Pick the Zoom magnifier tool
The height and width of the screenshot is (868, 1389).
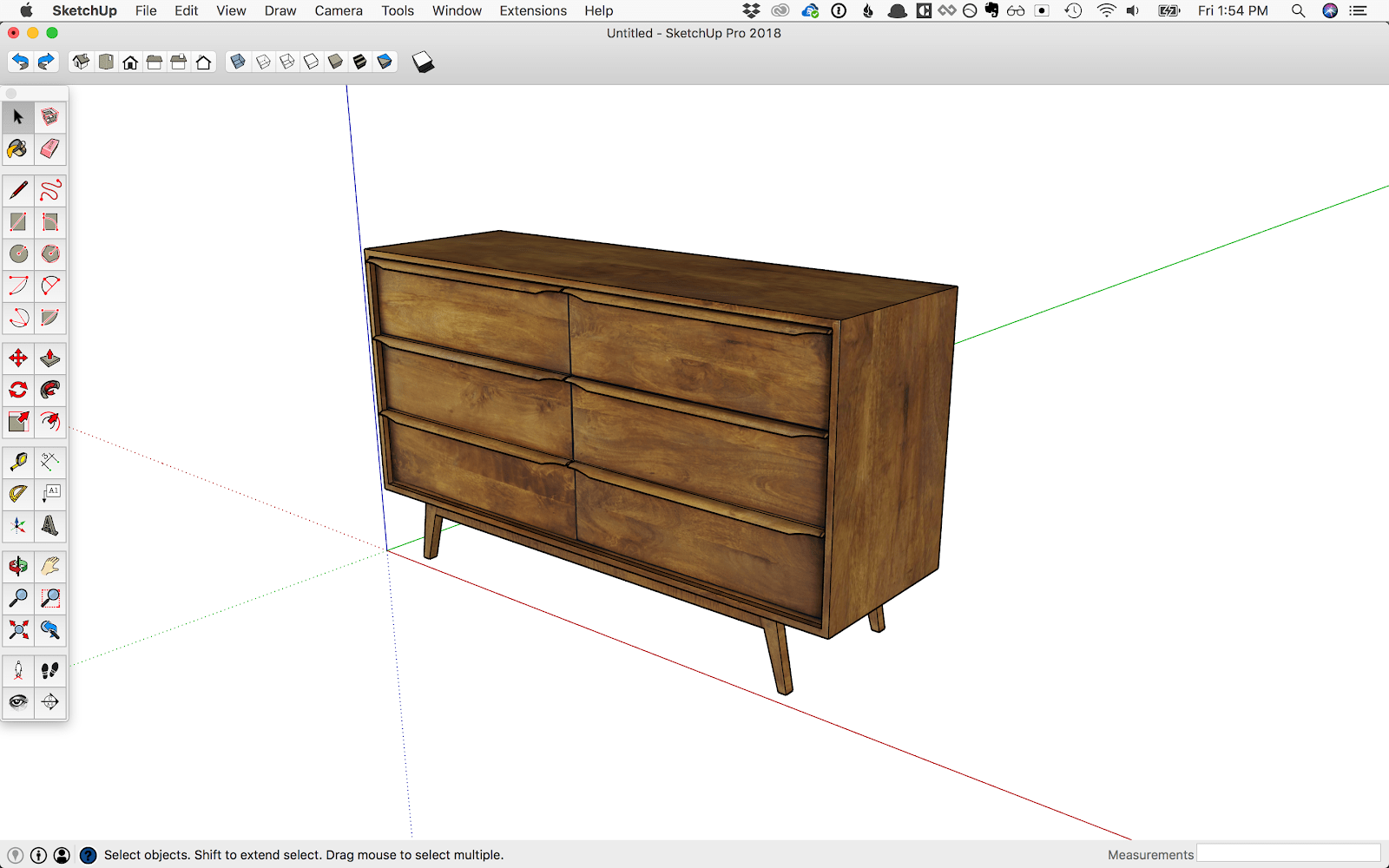coord(18,598)
